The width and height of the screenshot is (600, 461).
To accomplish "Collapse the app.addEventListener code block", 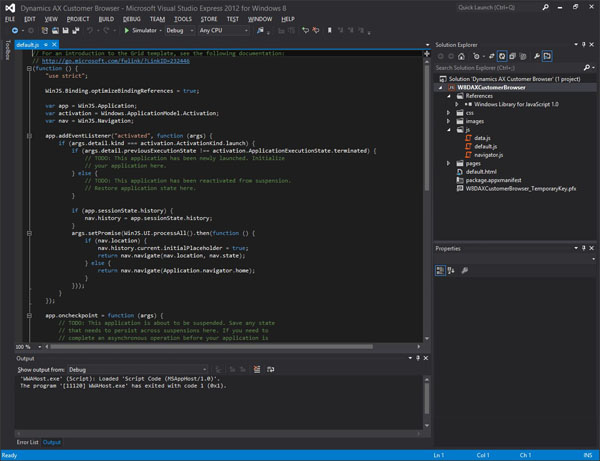I will click(29, 136).
